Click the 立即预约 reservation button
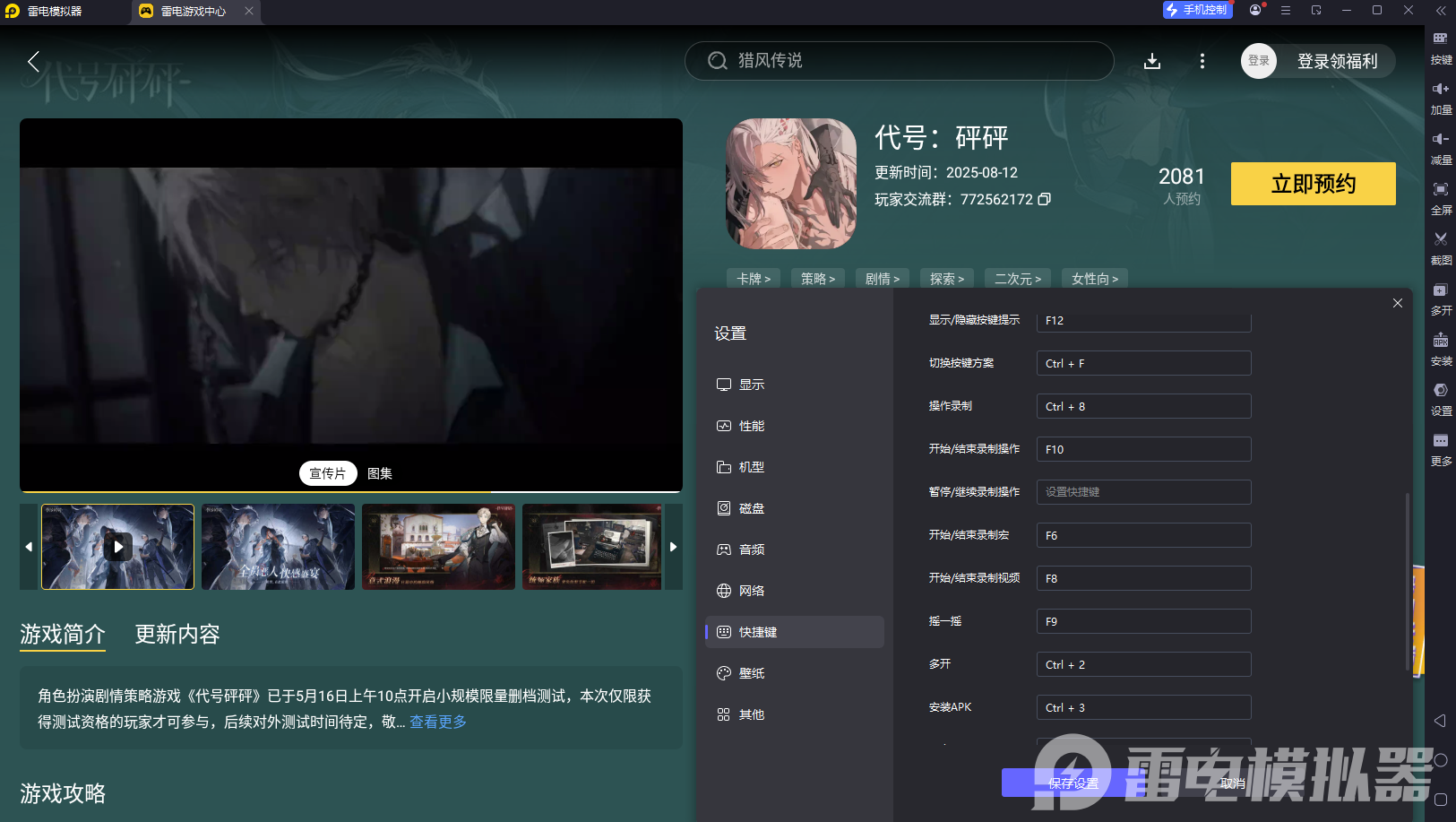Viewport: 1456px width, 822px height. click(1313, 184)
